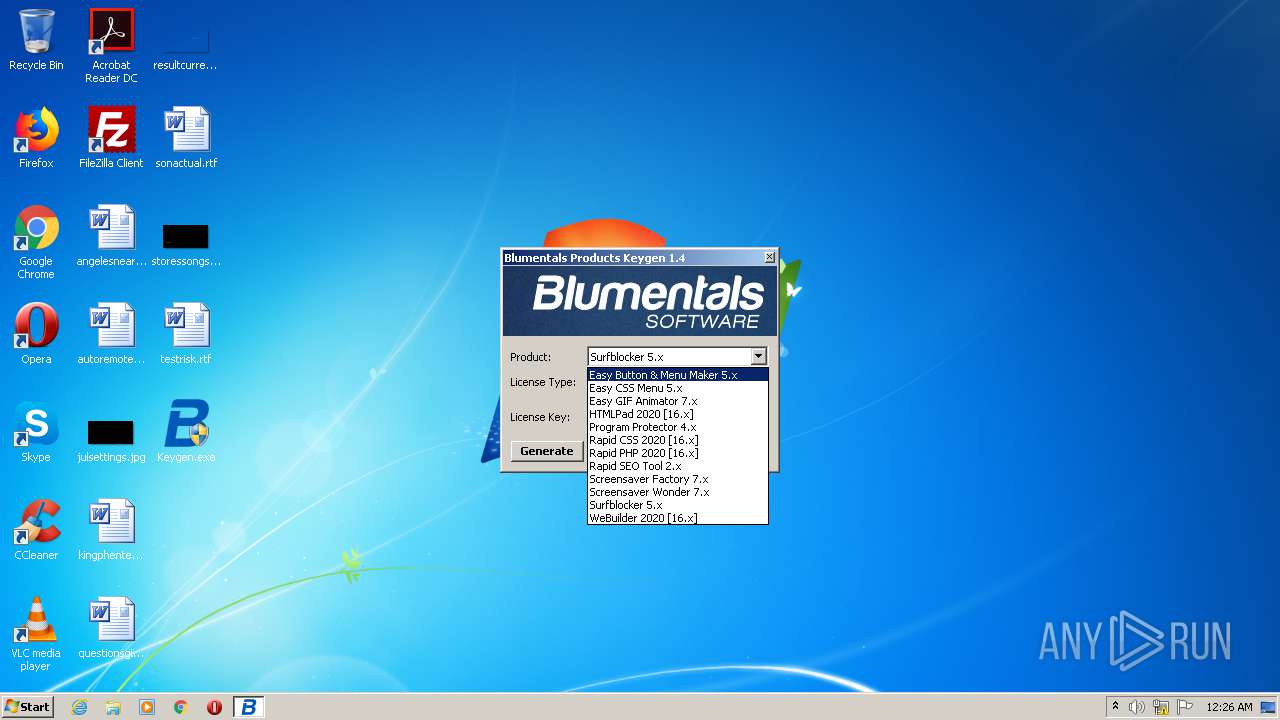Choose Rapid CSS 2020 [16.x] option
1280x720 pixels.
(x=678, y=440)
